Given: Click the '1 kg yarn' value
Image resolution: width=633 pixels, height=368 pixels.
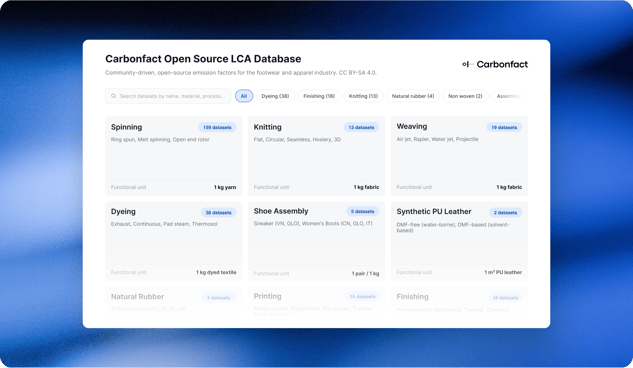Looking at the screenshot, I should tap(225, 187).
